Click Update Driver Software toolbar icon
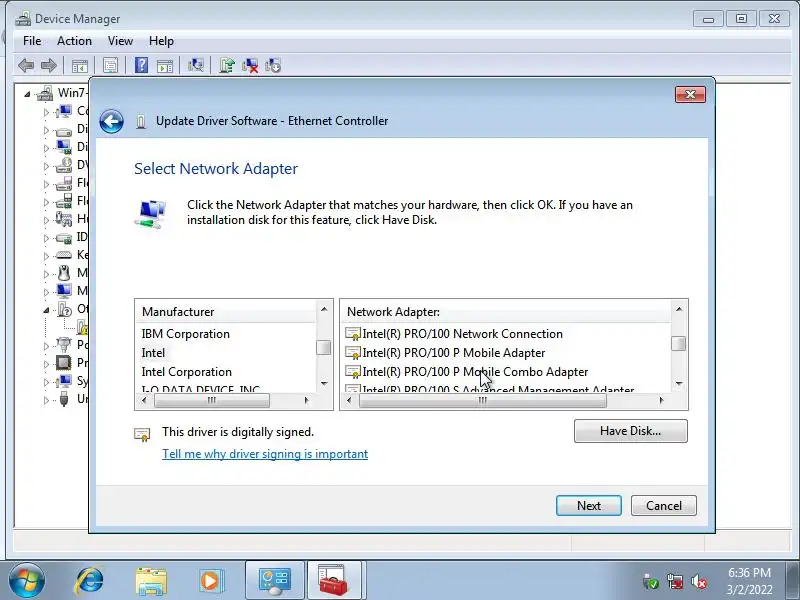 227,65
